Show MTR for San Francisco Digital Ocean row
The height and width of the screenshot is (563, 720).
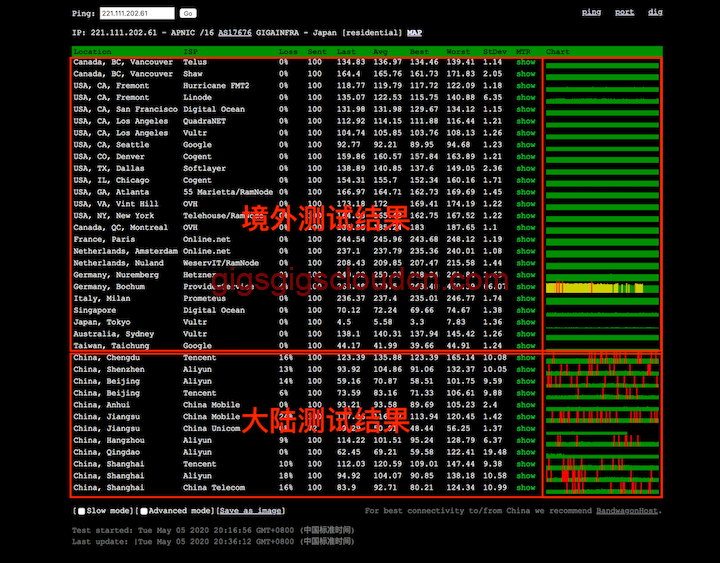525,110
